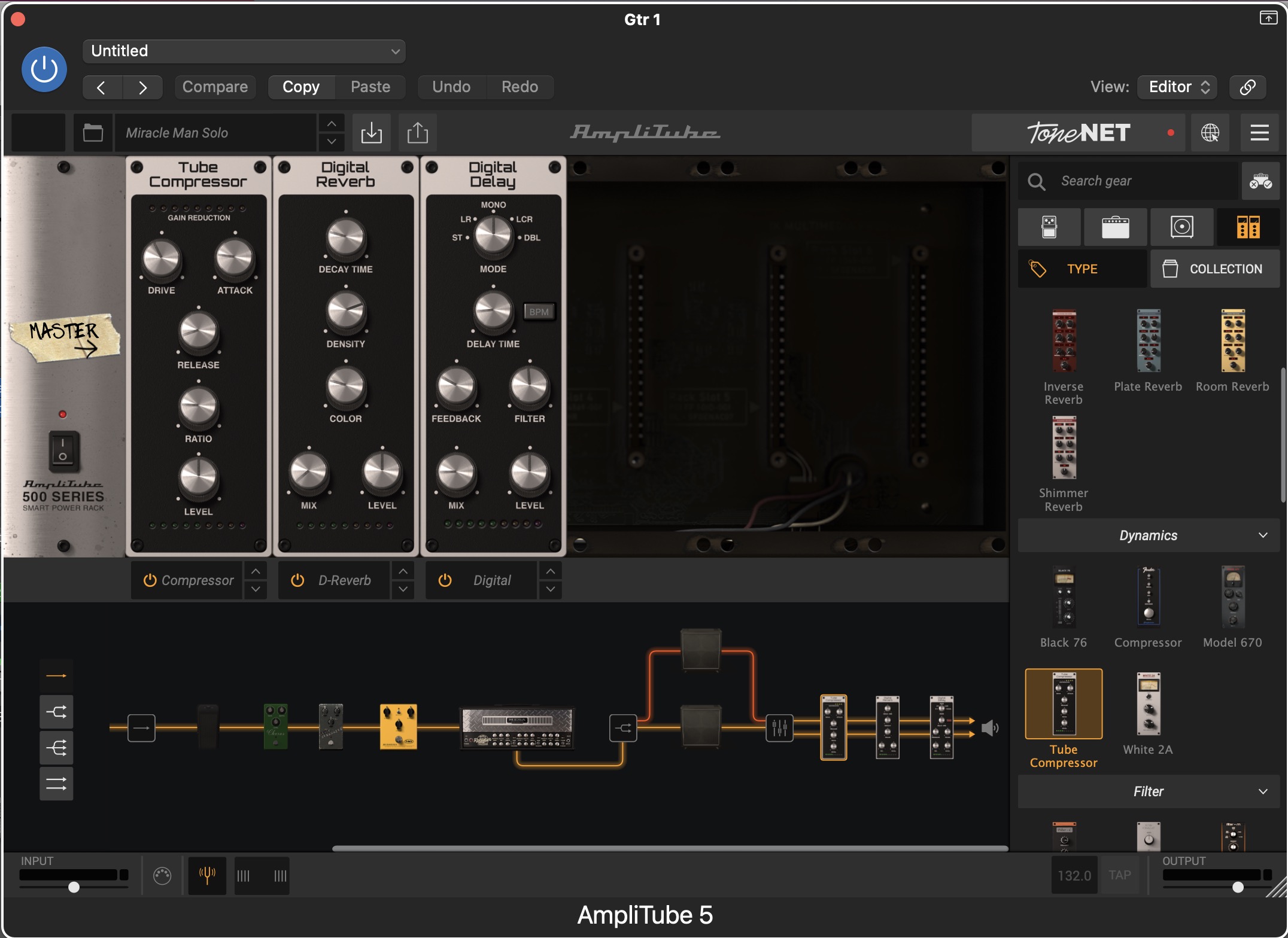Select the green chorus pedal in chain
1288x938 pixels.
(x=275, y=727)
